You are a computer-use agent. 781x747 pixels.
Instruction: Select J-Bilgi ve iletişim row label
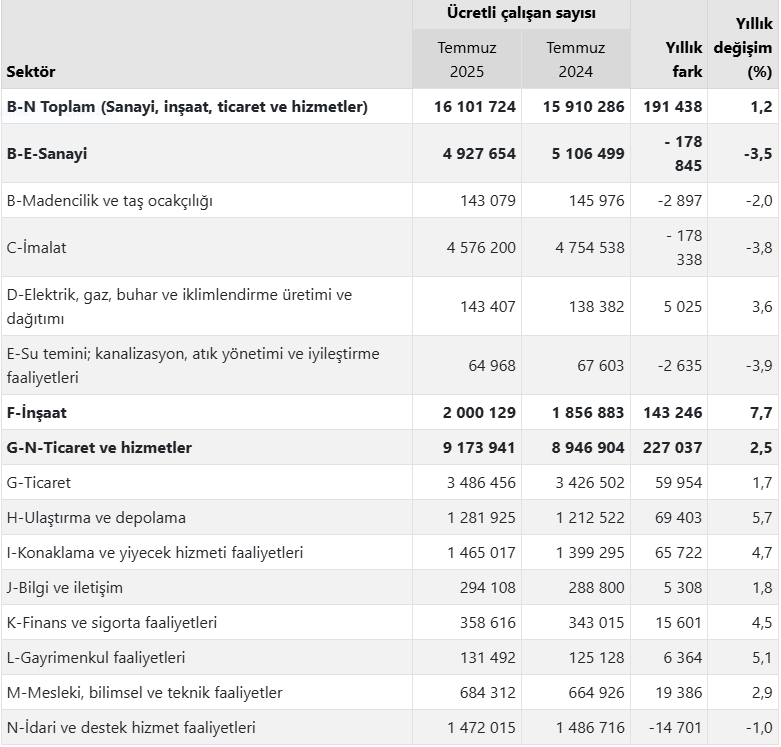[x=64, y=588]
